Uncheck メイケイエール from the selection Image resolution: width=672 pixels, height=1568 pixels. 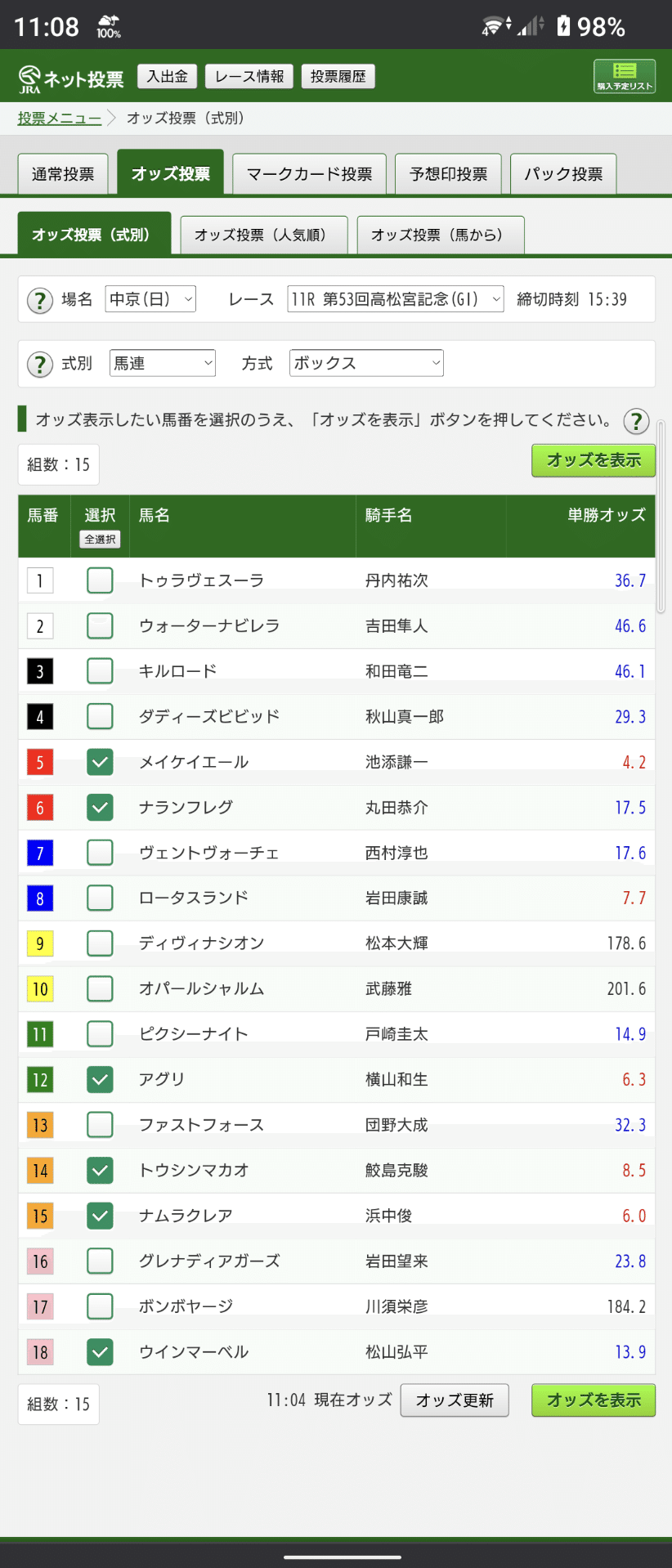(99, 761)
